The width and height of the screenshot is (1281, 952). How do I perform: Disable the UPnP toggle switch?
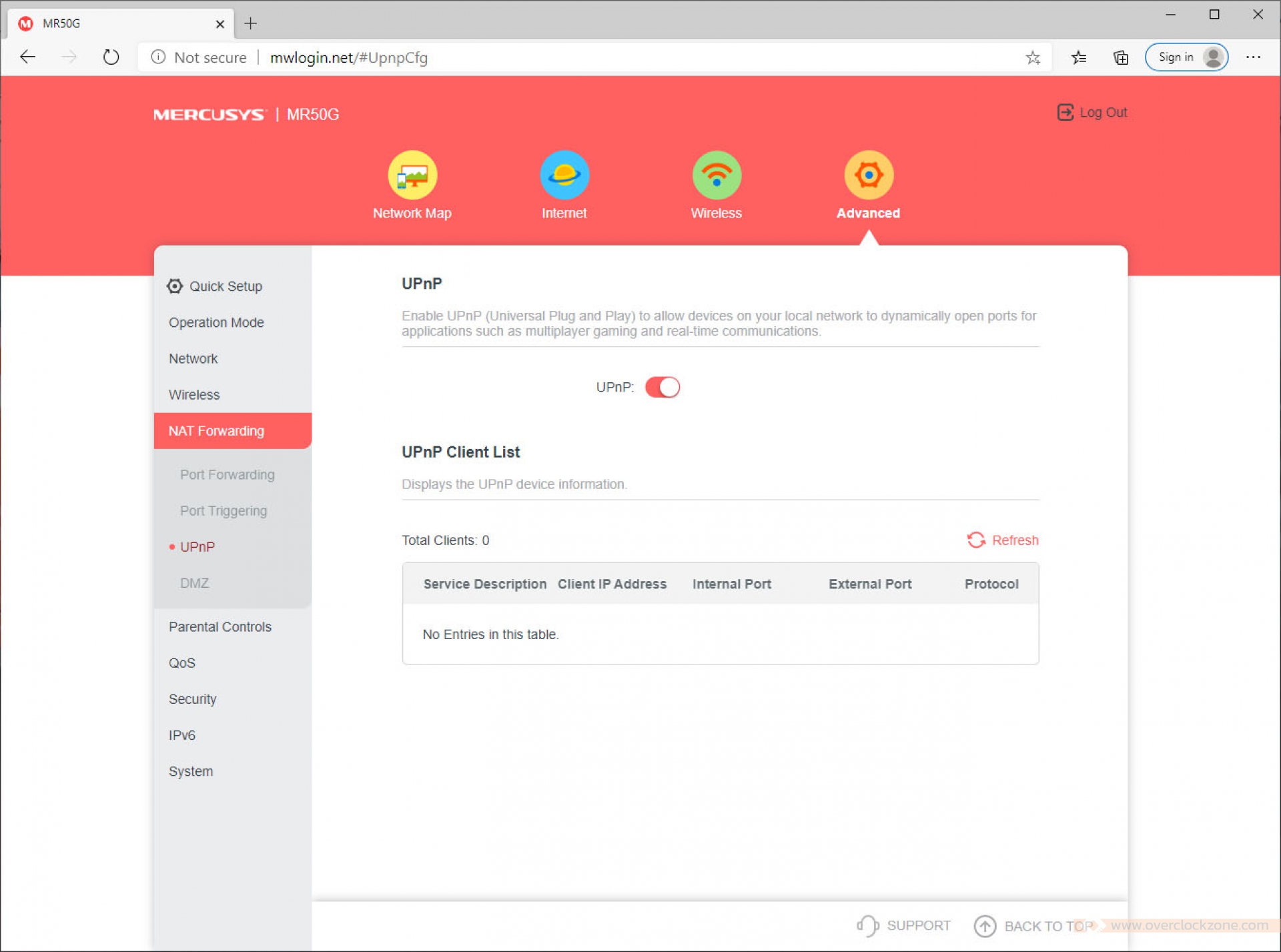(662, 387)
